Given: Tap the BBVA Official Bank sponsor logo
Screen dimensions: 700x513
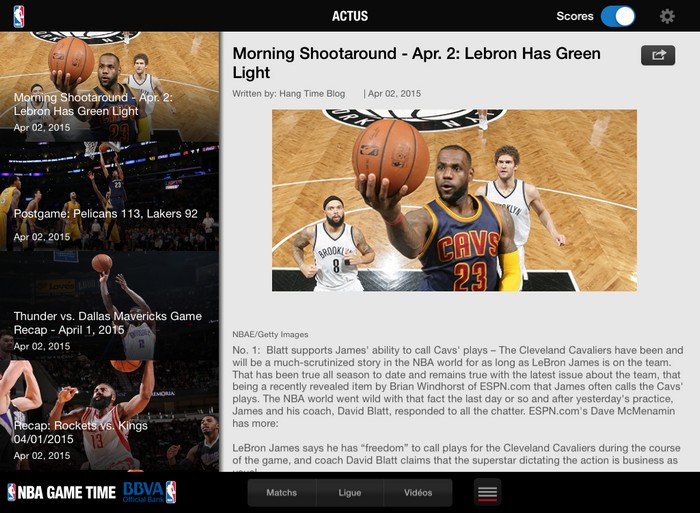Looking at the screenshot, I should [x=150, y=492].
